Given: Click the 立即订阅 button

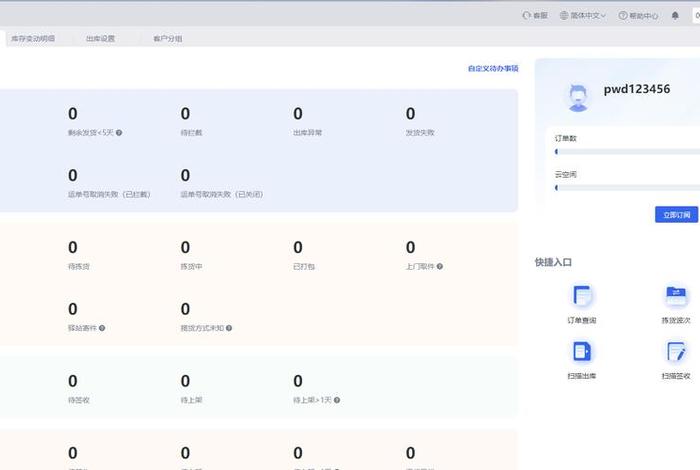Looking at the screenshot, I should coord(676,215).
